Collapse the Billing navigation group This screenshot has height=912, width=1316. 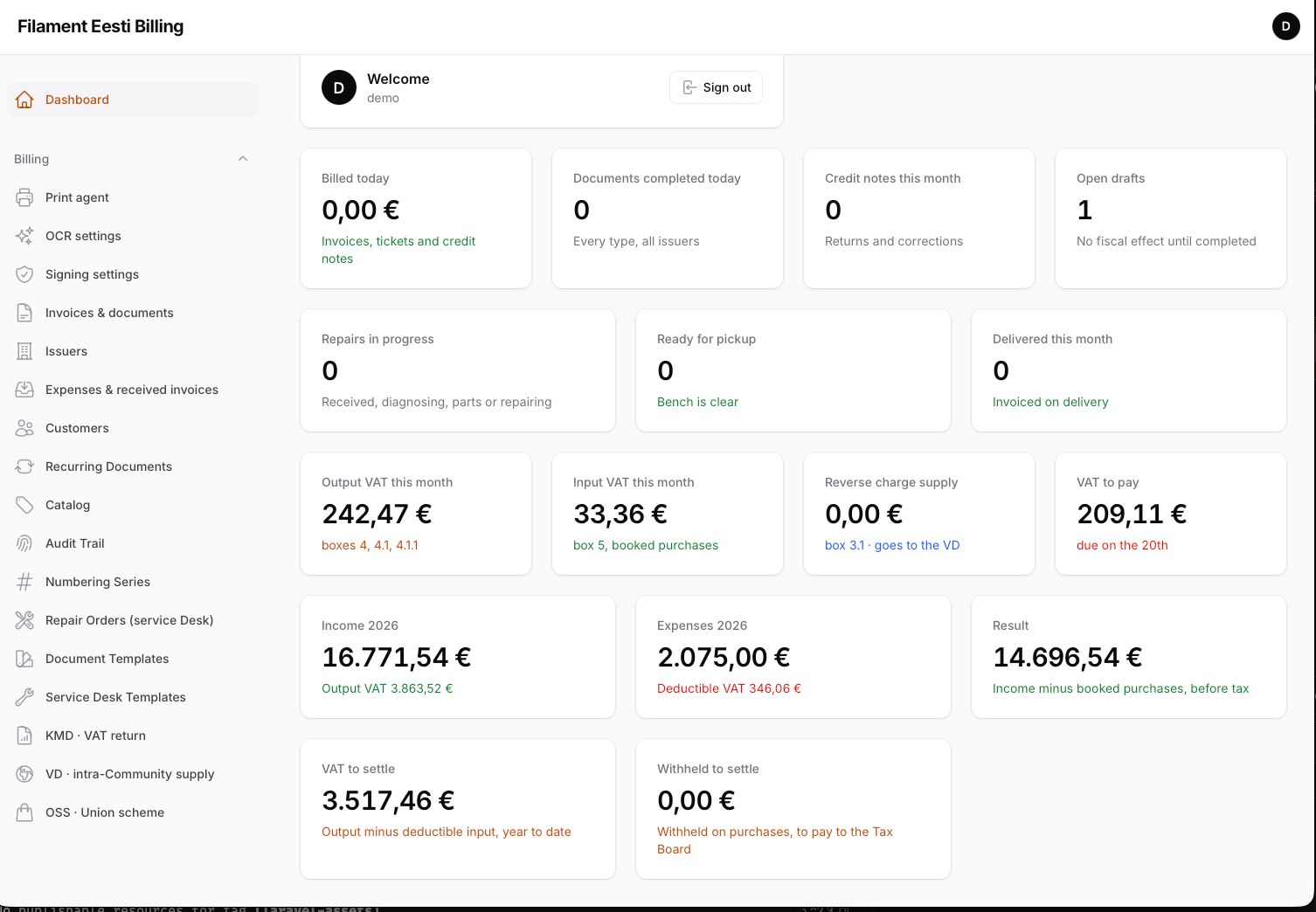243,159
